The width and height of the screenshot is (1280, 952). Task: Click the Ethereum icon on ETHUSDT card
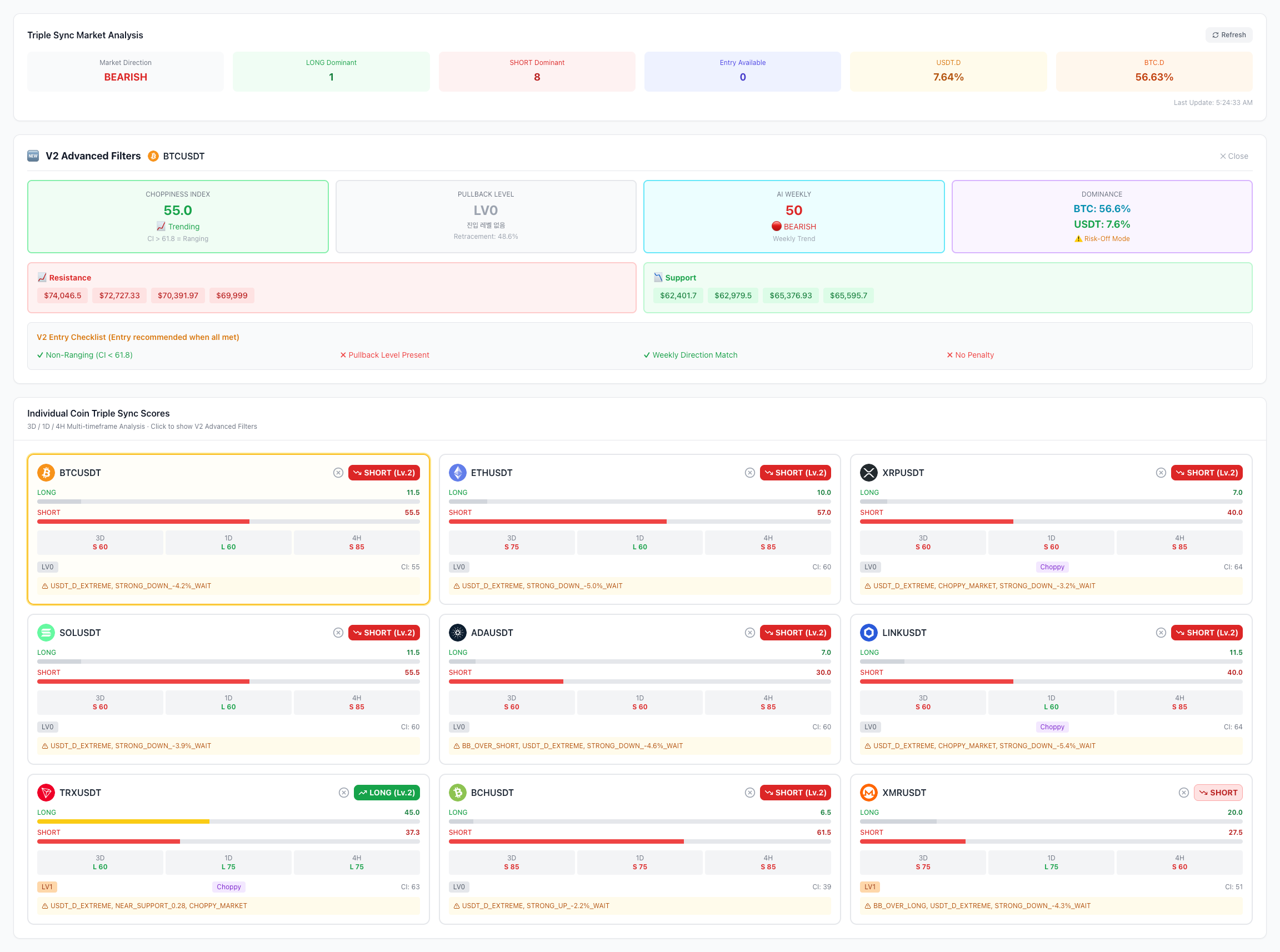[x=458, y=473]
